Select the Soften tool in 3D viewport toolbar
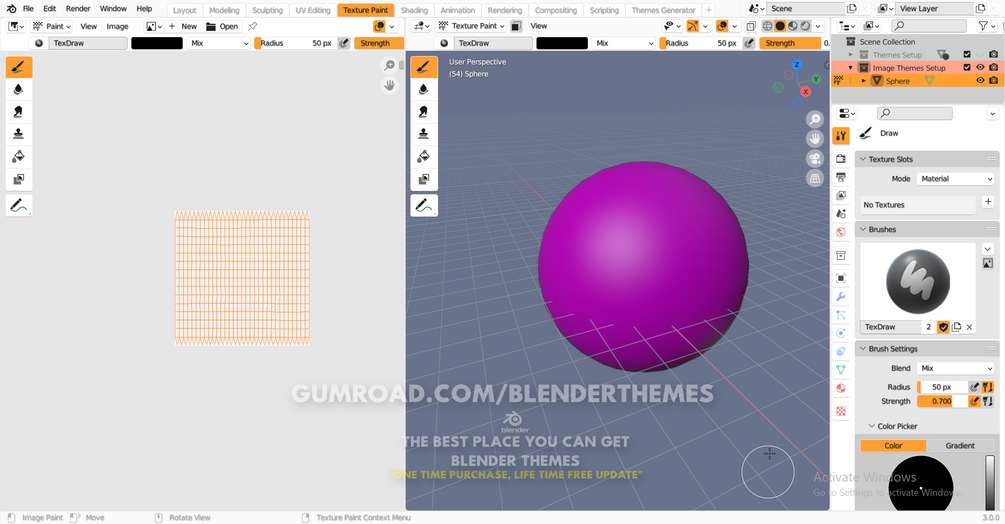 click(x=424, y=90)
